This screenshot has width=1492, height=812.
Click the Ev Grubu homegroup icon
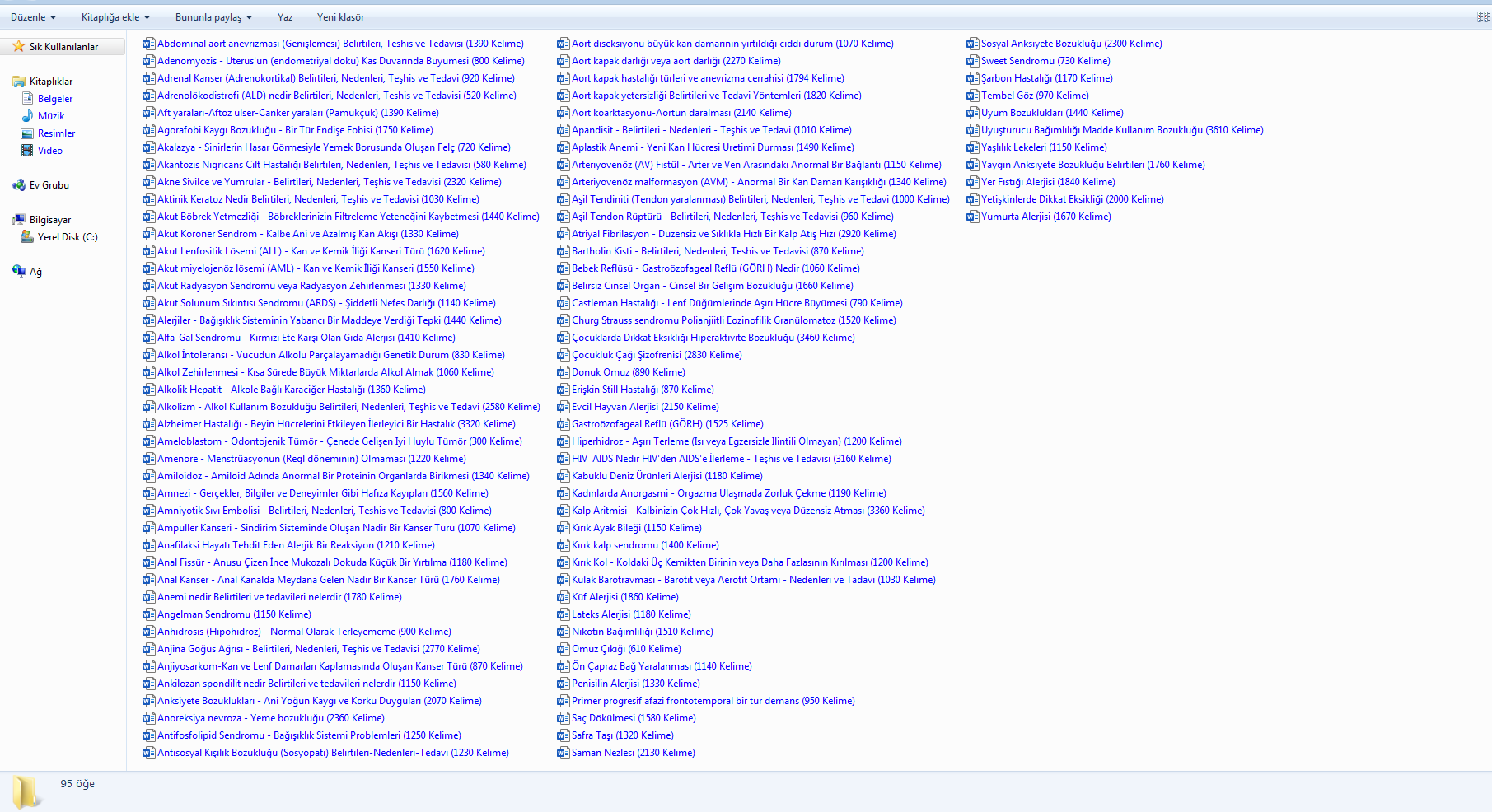point(19,184)
